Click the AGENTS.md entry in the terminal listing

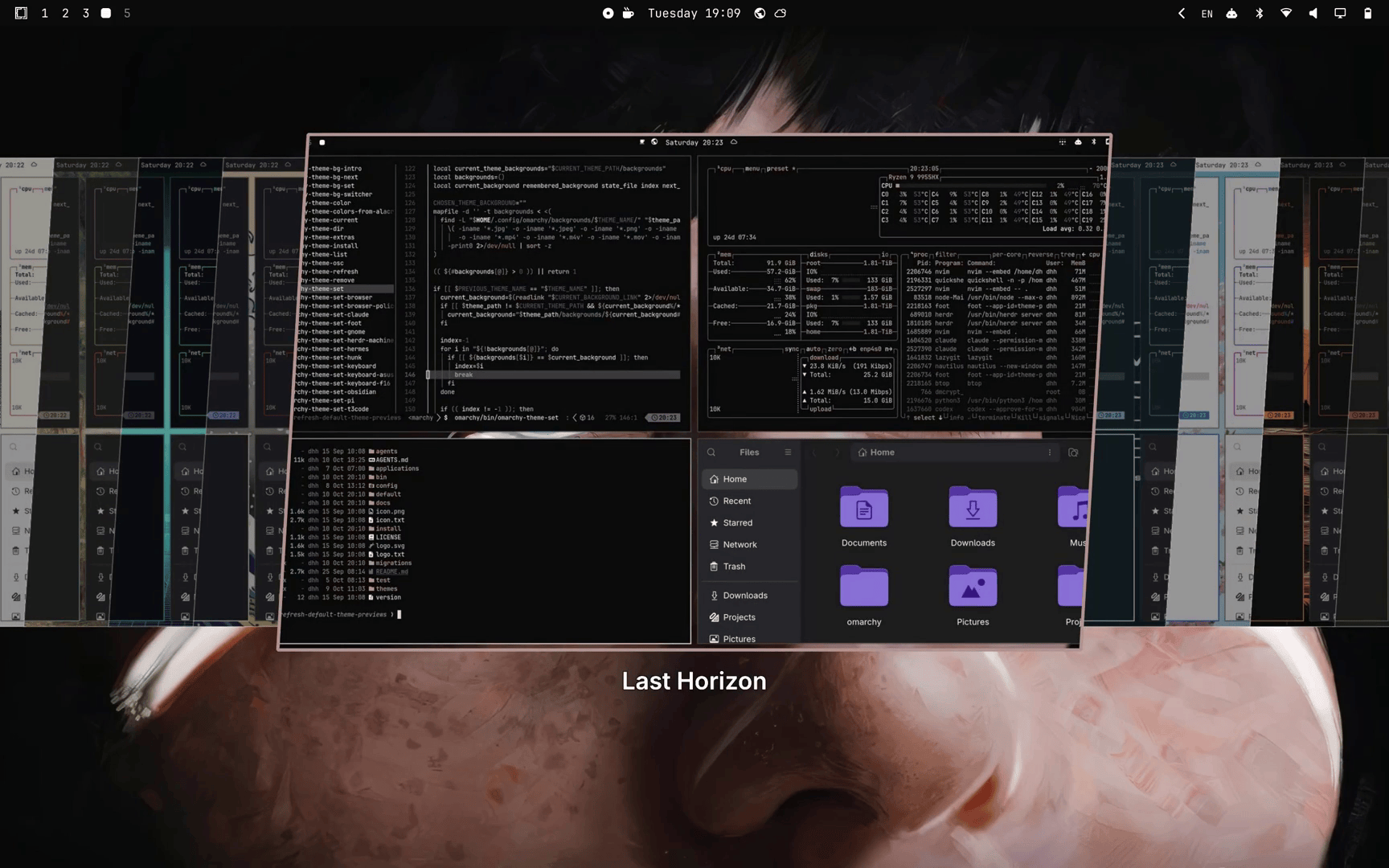pos(389,460)
